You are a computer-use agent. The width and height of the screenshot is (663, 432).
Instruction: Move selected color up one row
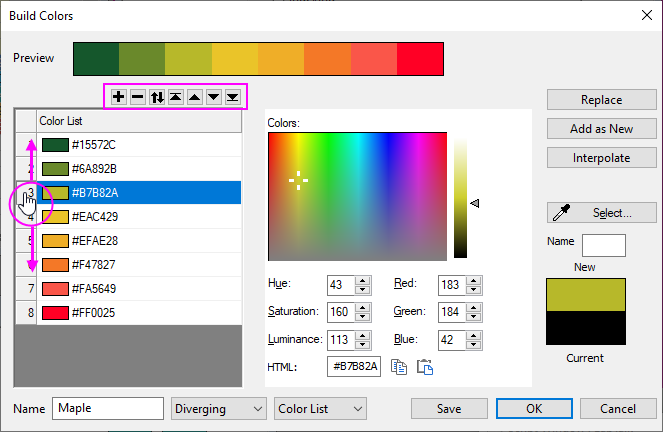click(194, 97)
